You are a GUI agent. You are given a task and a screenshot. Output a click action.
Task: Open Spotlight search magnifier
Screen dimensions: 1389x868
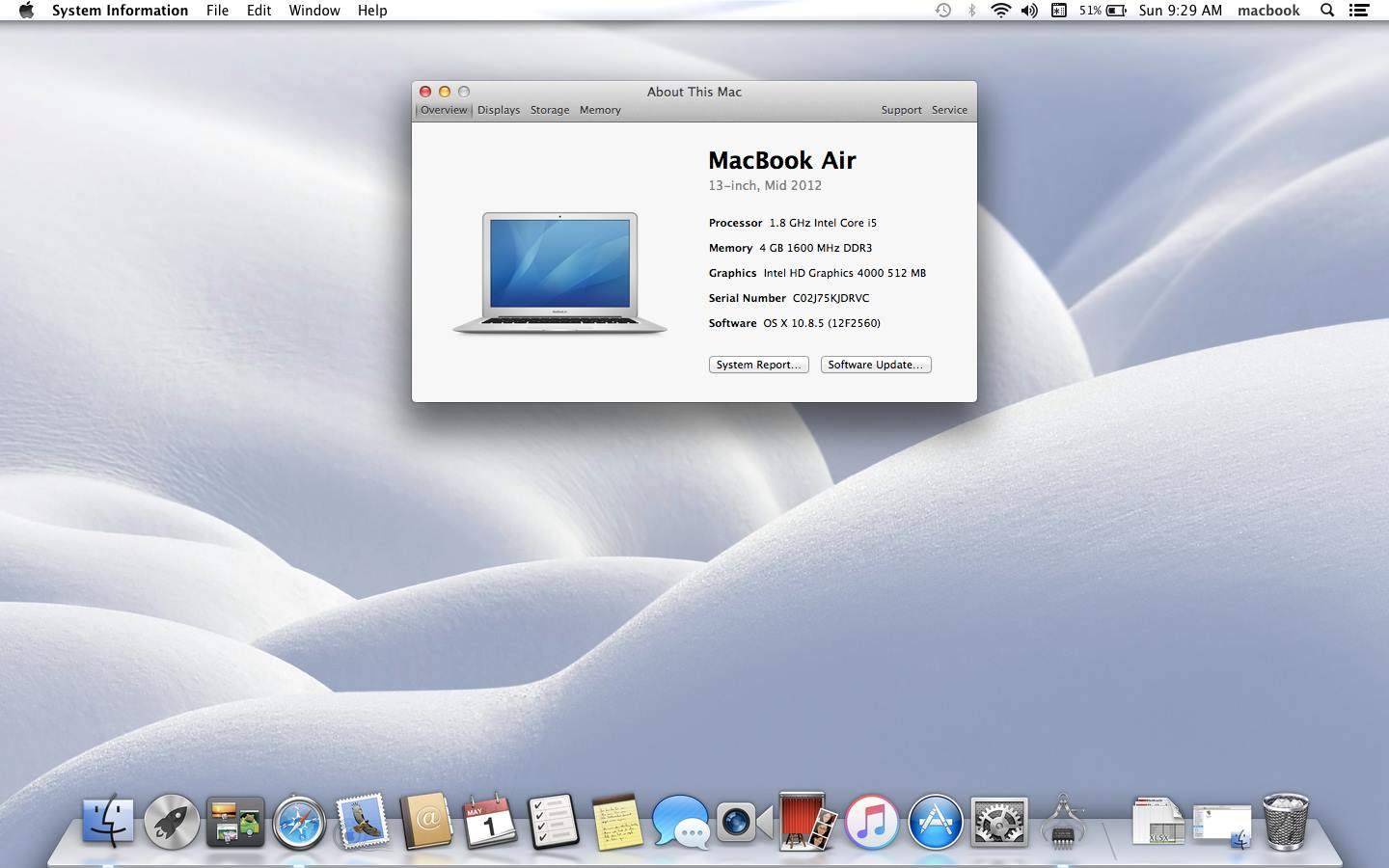point(1327,11)
